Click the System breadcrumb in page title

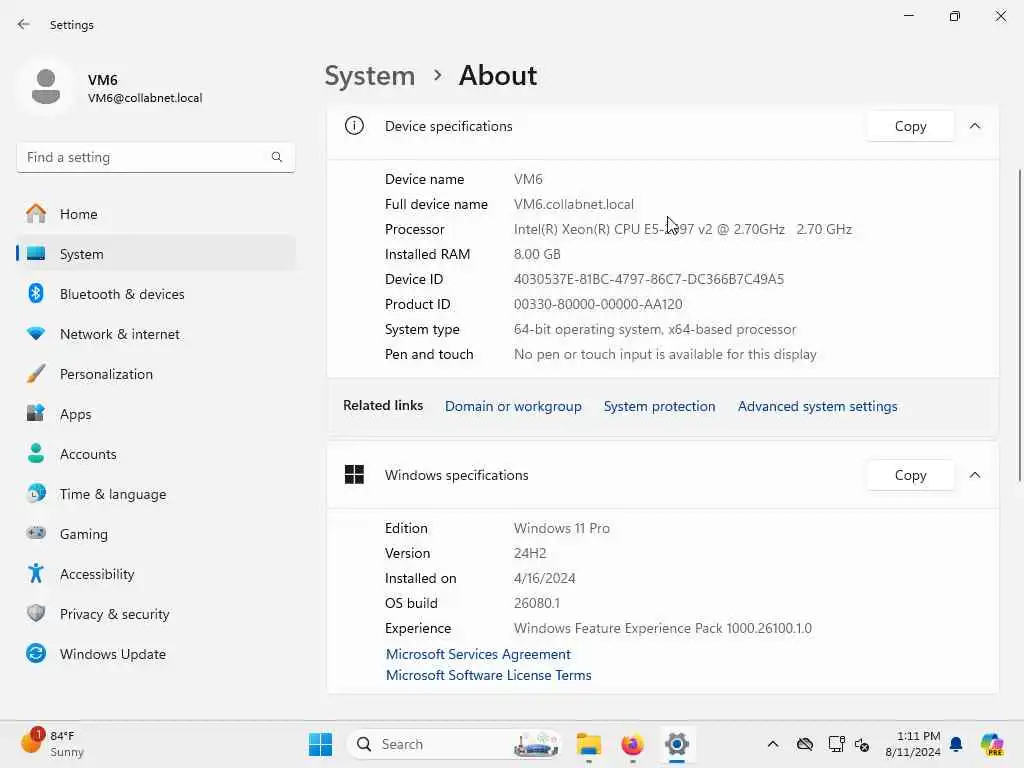tap(370, 76)
